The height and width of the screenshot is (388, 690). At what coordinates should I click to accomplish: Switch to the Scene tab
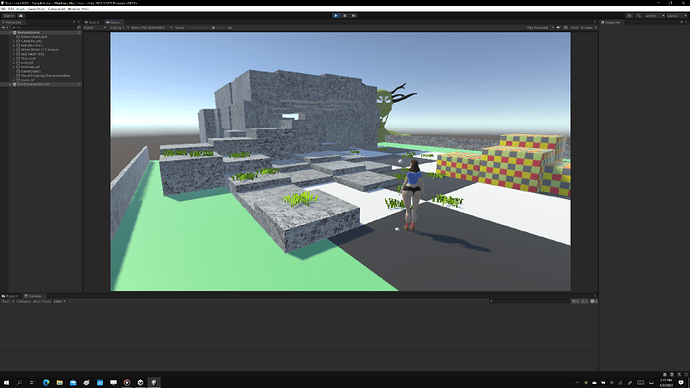pos(92,22)
